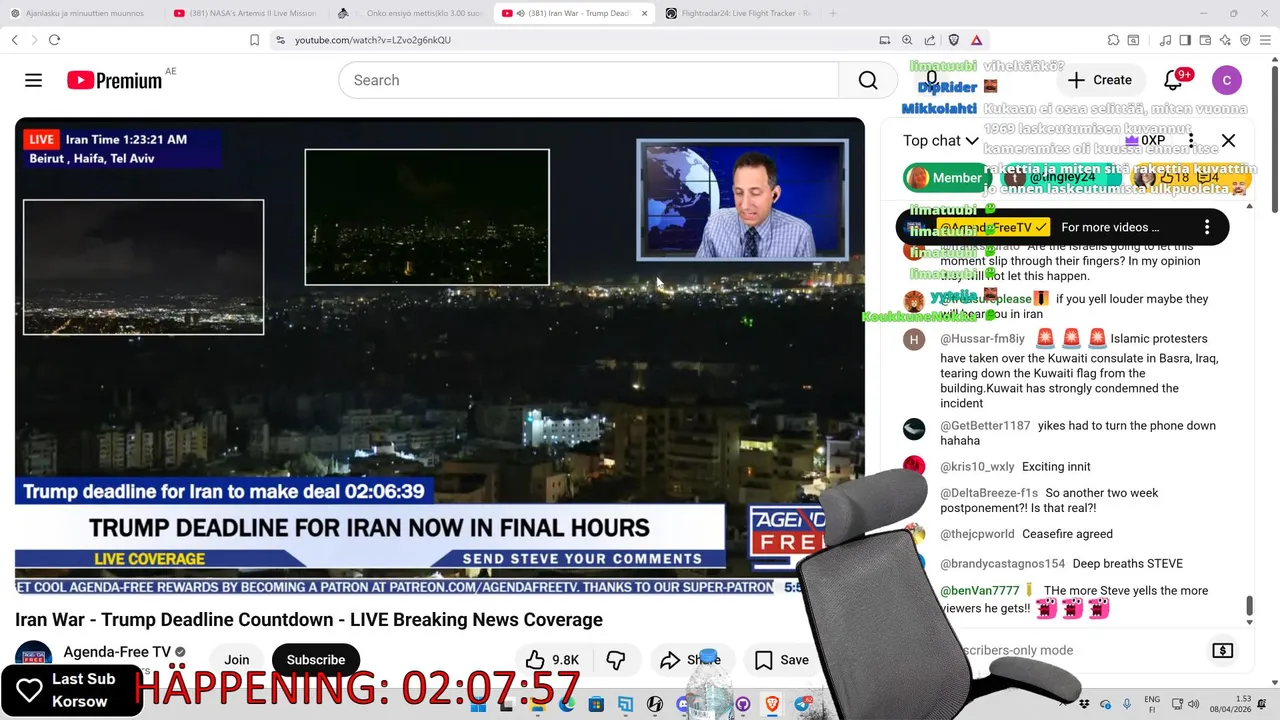Click chat user @benVan7777
The width and height of the screenshot is (1280, 720).
pos(980,591)
